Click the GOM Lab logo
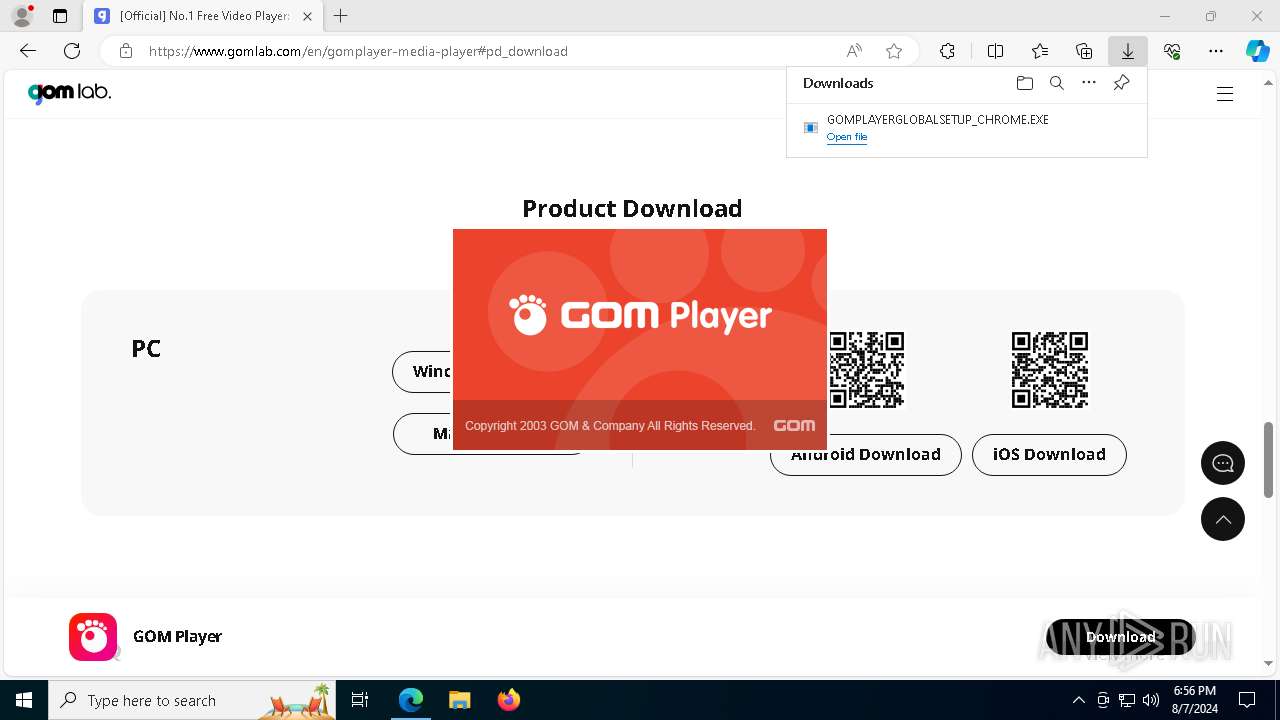 click(x=69, y=92)
